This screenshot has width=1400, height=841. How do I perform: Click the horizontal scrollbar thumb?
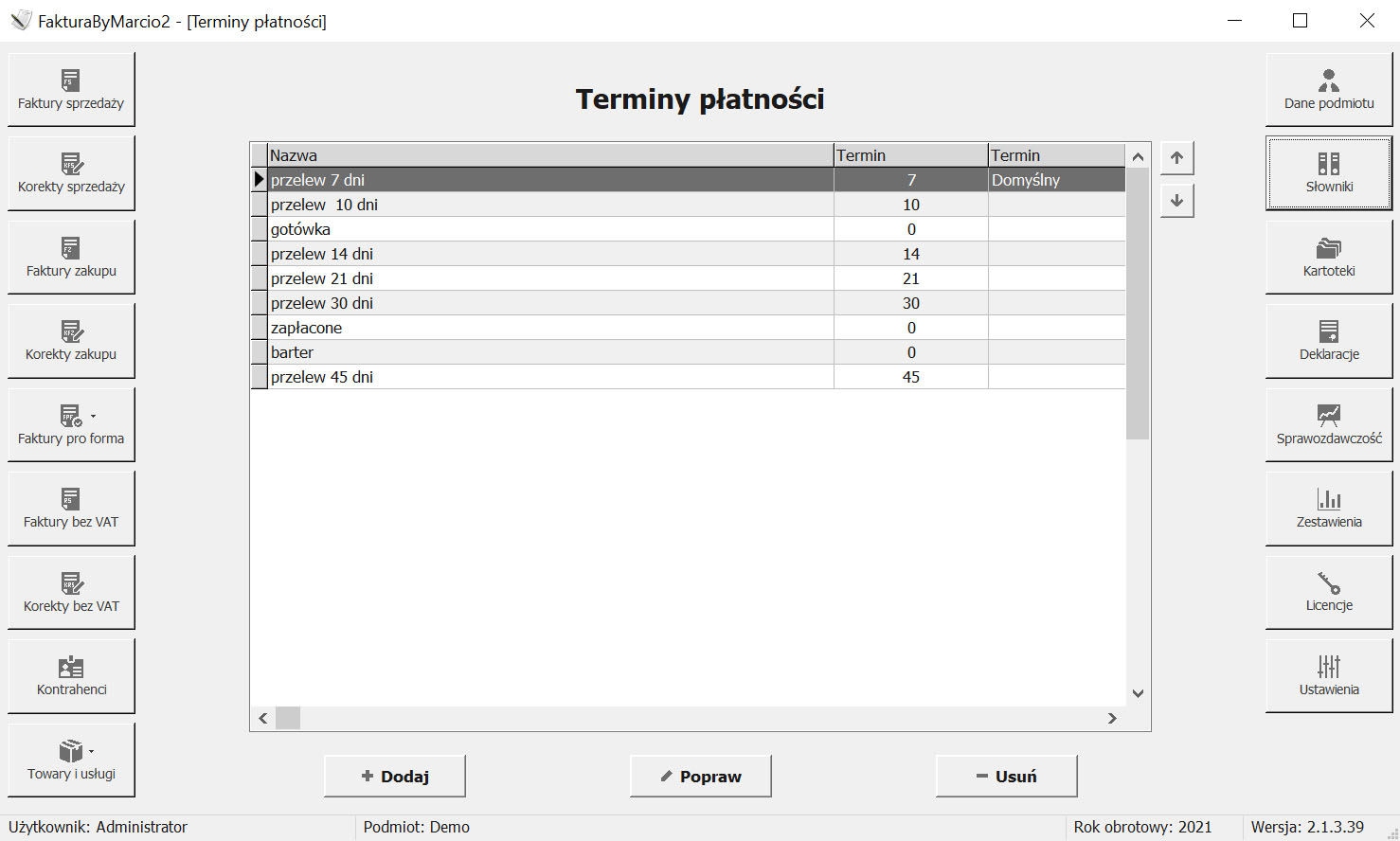(288, 718)
